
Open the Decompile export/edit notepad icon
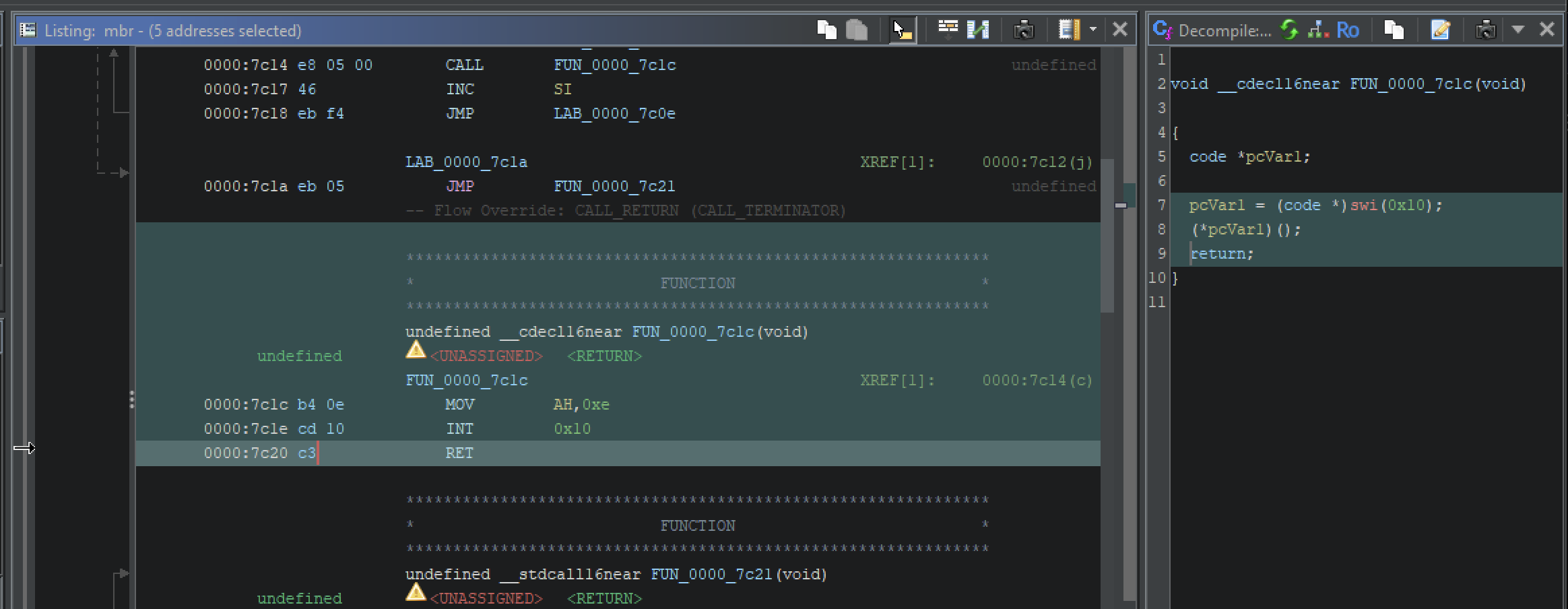coord(1440,30)
